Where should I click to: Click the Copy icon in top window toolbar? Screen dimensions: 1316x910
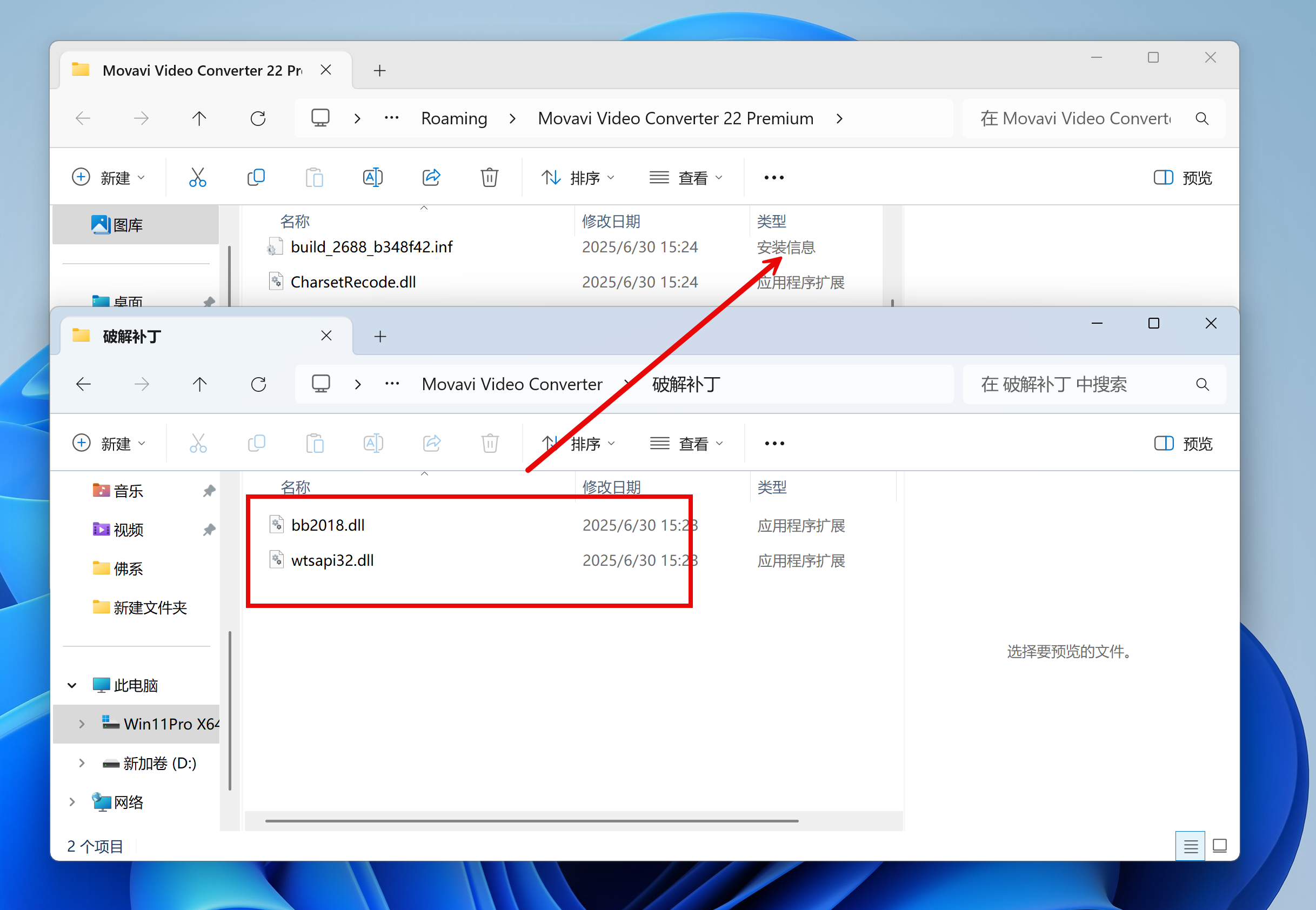point(256,178)
